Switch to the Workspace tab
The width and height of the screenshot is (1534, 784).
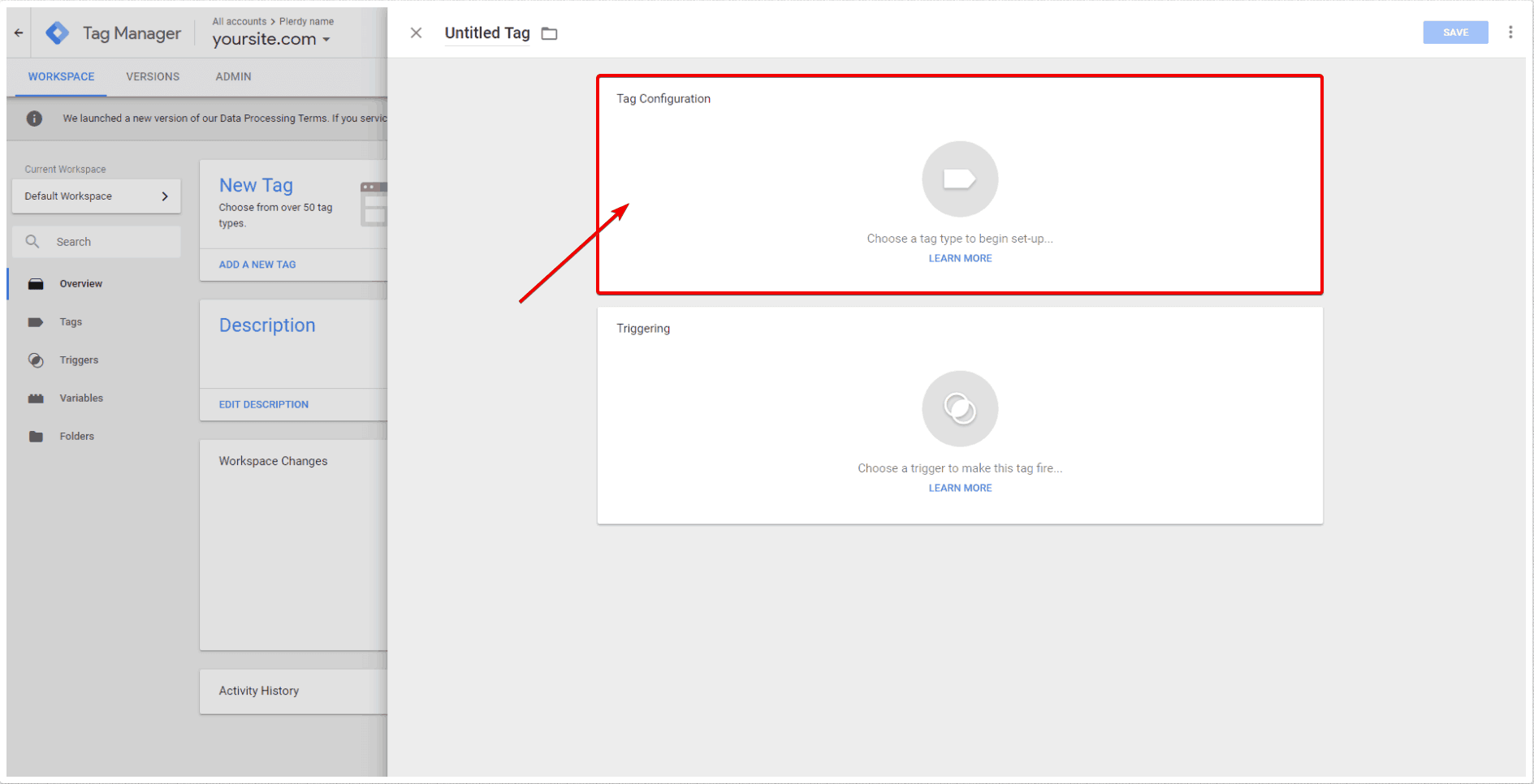point(61,76)
